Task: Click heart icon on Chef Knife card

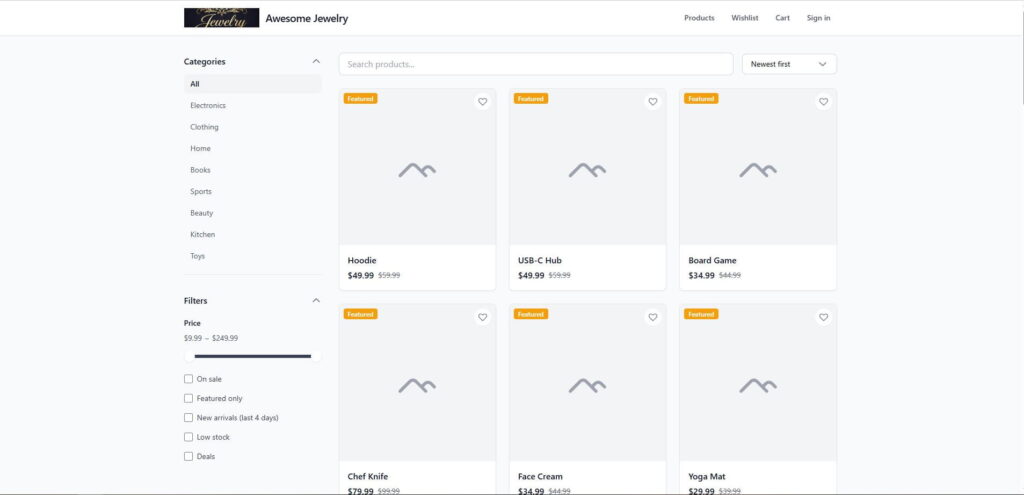Action: click(x=483, y=317)
